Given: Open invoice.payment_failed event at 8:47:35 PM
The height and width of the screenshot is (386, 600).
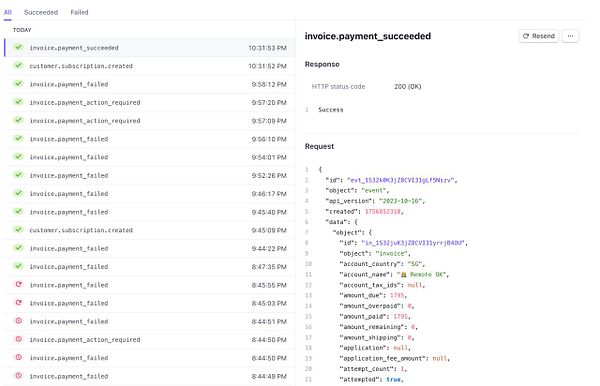Looking at the screenshot, I should pyautogui.click(x=150, y=267).
